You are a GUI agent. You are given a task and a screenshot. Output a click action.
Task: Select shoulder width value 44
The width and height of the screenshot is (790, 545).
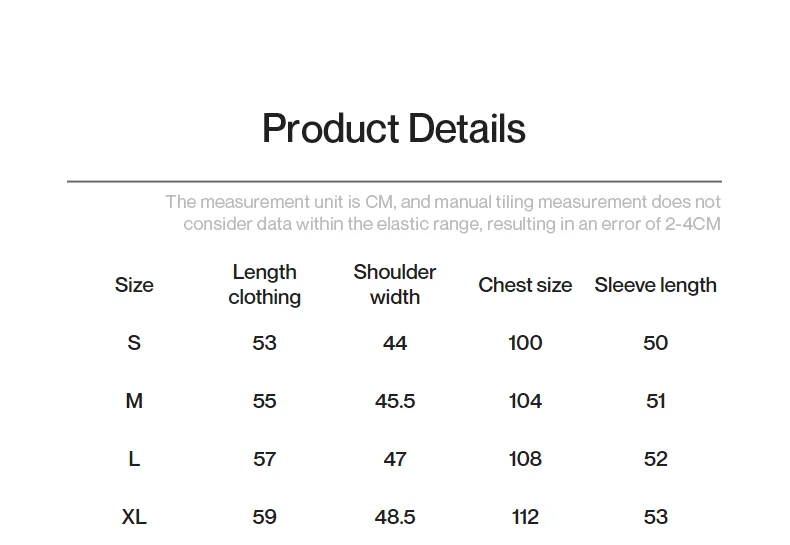[x=395, y=343]
